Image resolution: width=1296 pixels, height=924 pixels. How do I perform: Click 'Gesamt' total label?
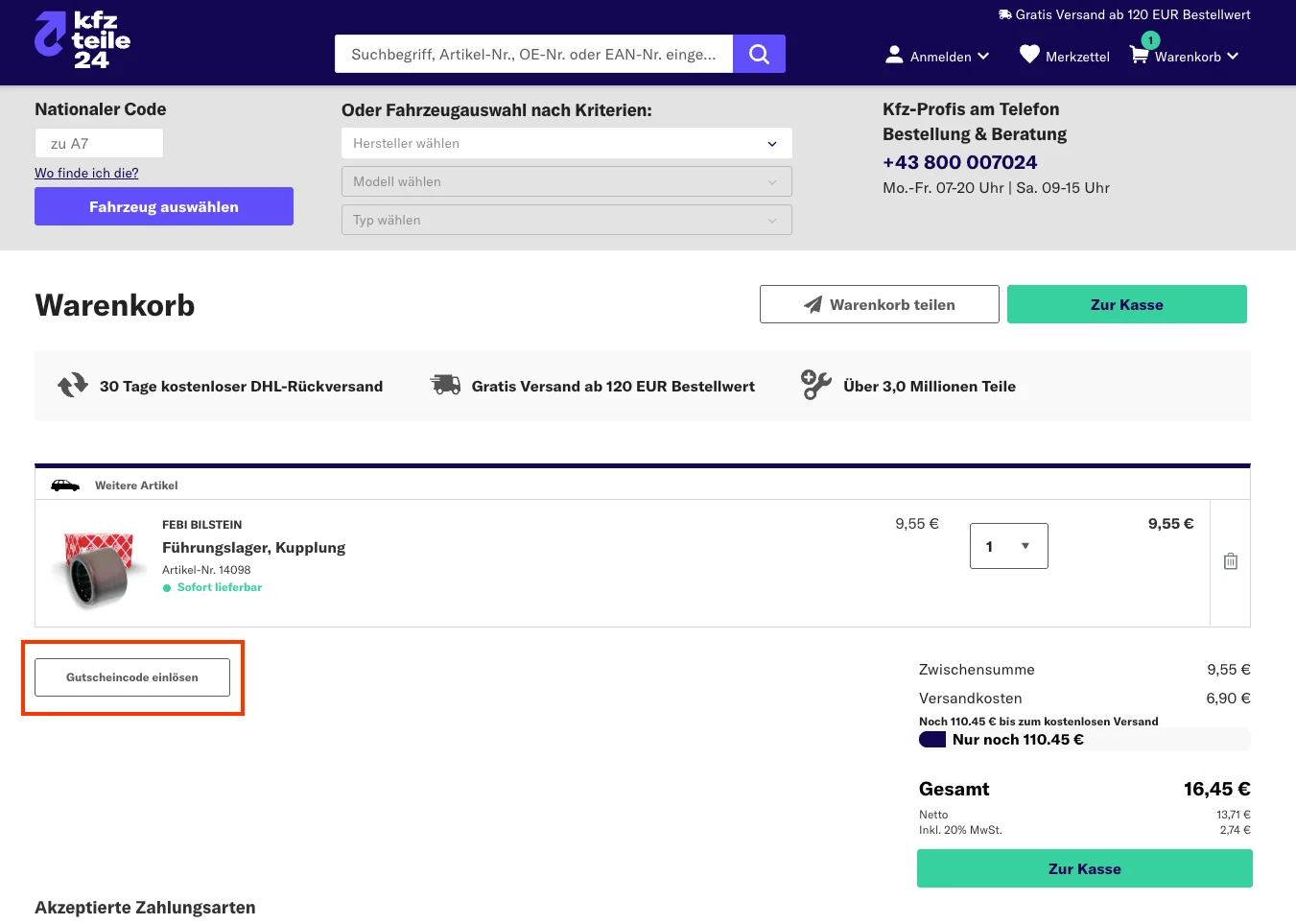(x=954, y=789)
